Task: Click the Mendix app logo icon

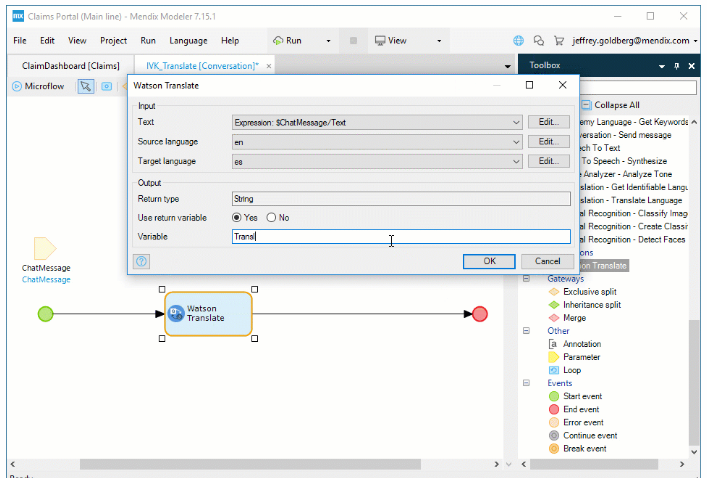Action: pyautogui.click(x=18, y=16)
